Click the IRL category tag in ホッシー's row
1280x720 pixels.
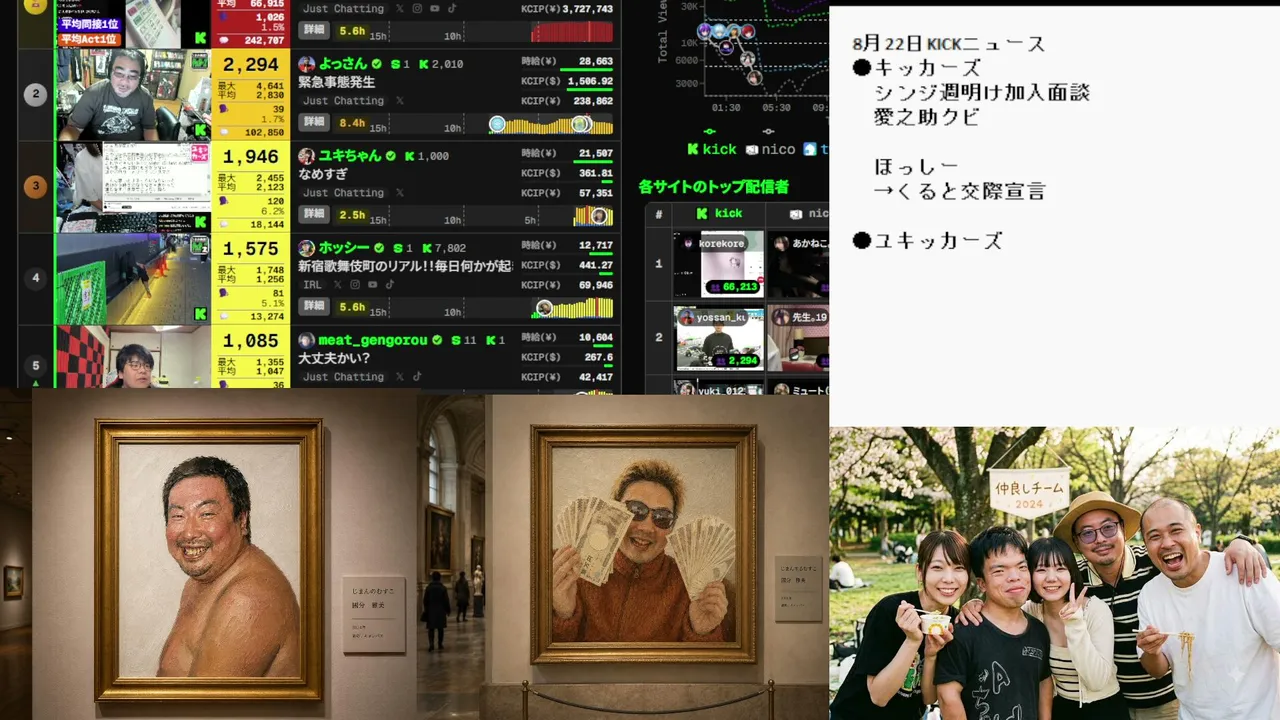pyautogui.click(x=313, y=285)
